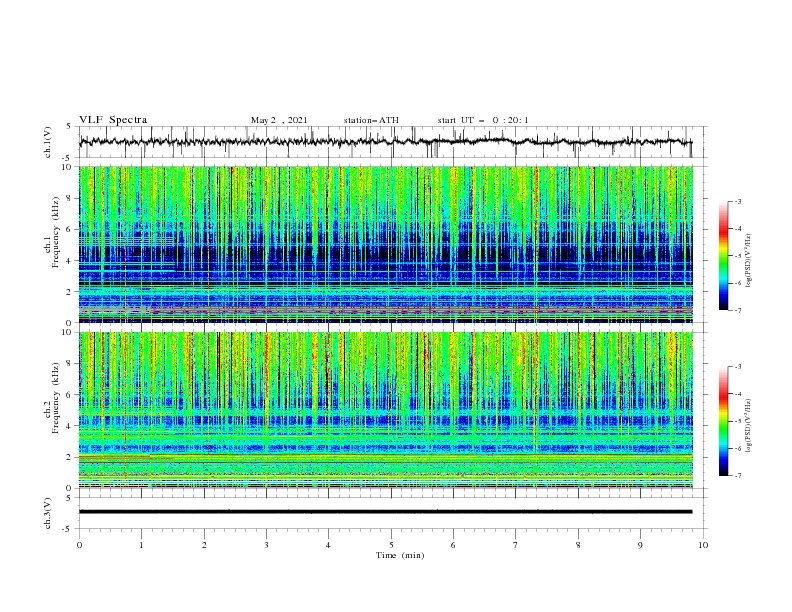Click the ch.1 PSD color bar
The height and width of the screenshot is (612, 792).
point(723,256)
